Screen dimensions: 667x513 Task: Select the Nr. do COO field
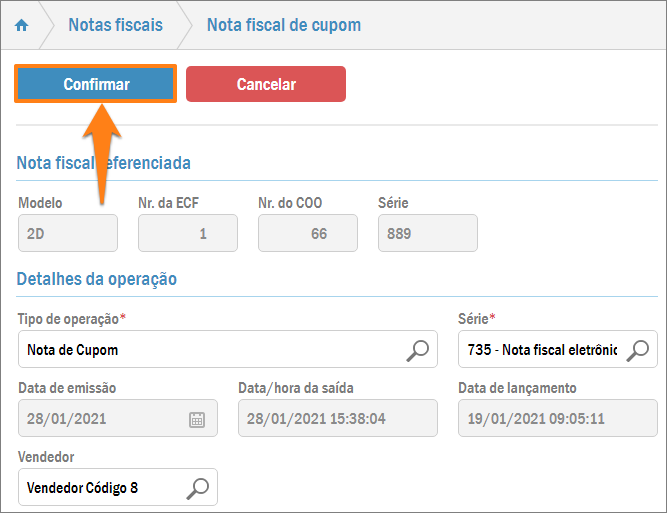pos(307,233)
